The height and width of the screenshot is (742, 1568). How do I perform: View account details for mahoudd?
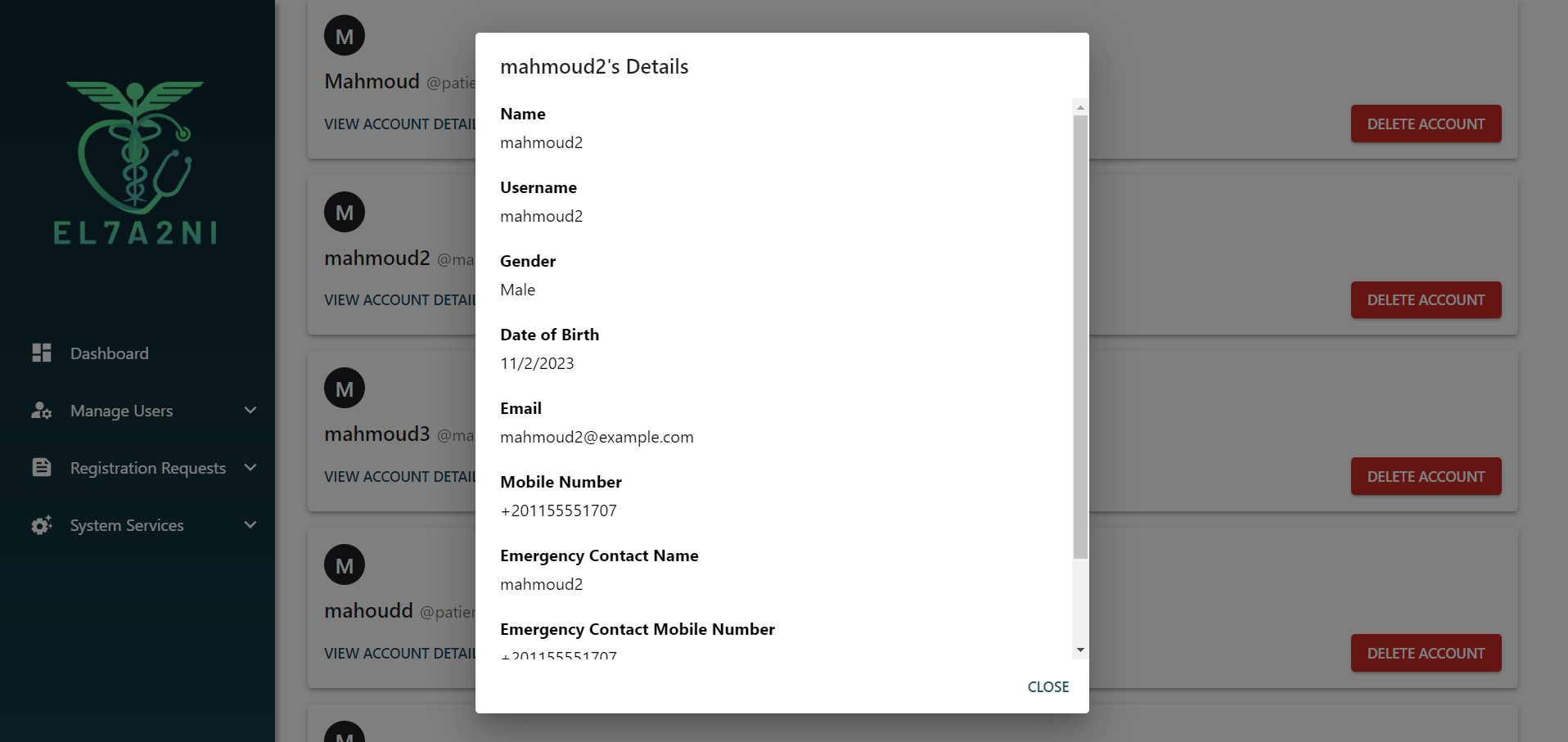(399, 653)
